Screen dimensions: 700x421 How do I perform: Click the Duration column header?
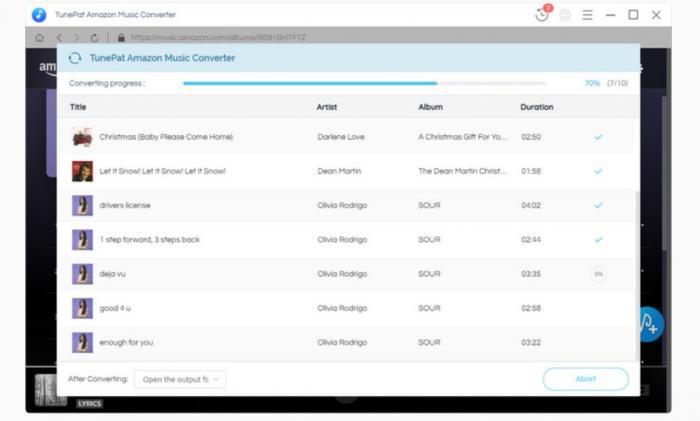pos(537,107)
